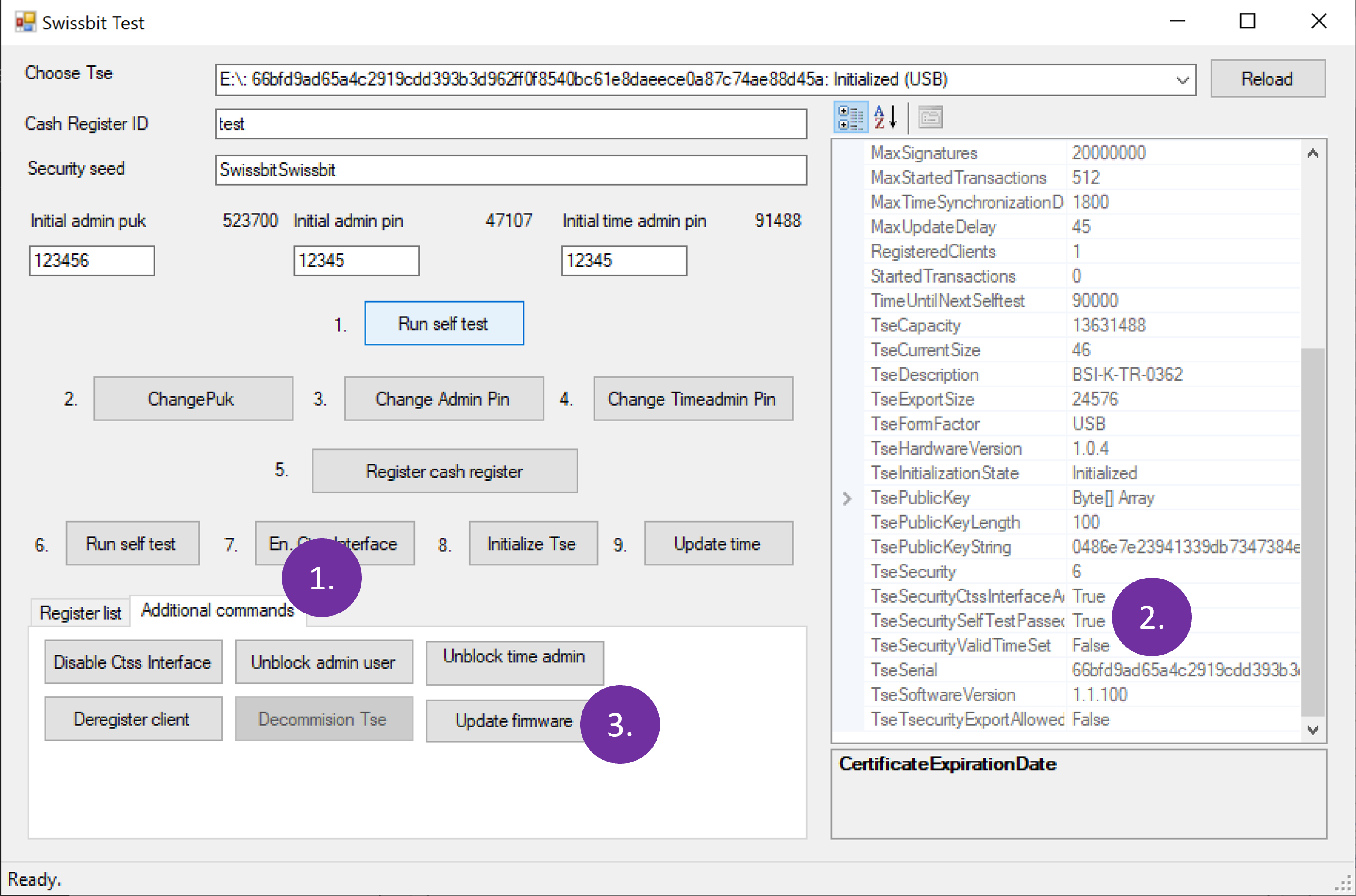1356x896 pixels.
Task: Select the TseSecurityValidTimeSet row
Action: [1083, 645]
